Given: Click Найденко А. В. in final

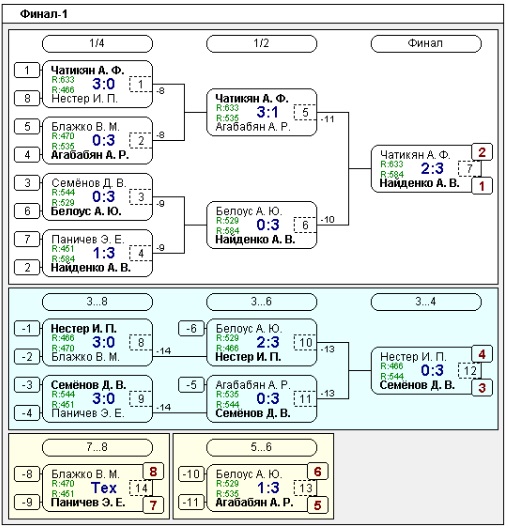Looking at the screenshot, I should pyautogui.click(x=419, y=183).
